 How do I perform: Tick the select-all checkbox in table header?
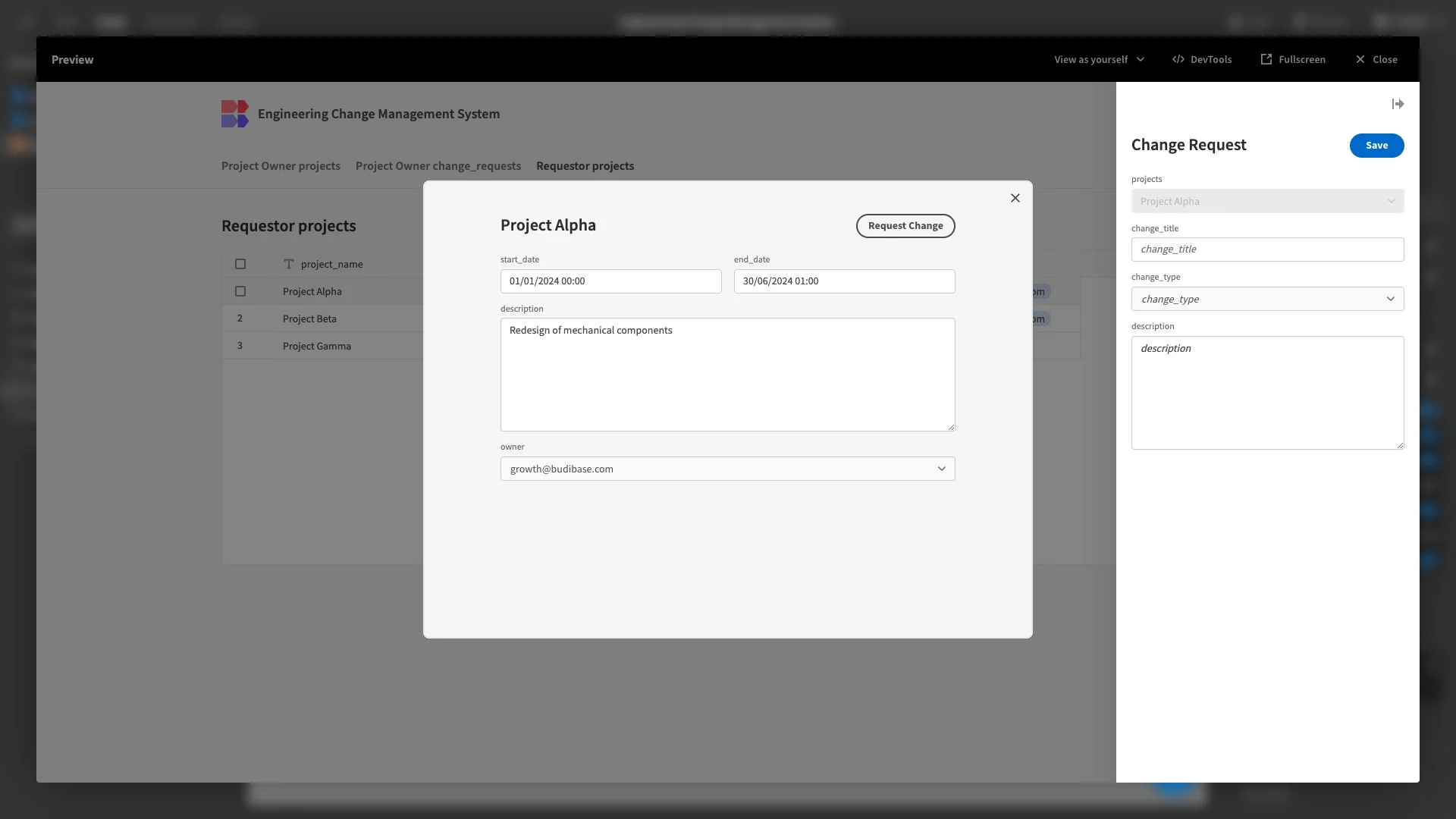[240, 264]
